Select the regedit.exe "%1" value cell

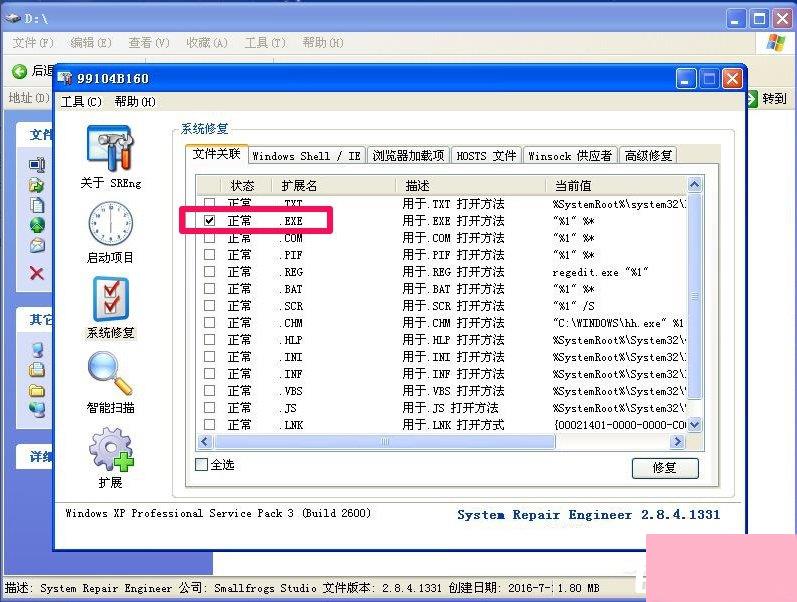(600, 272)
